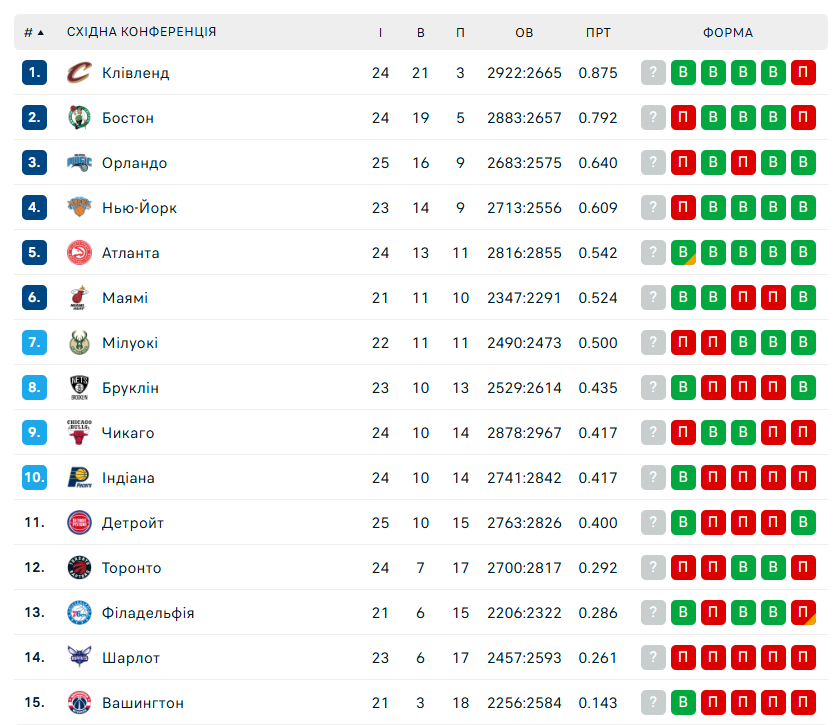The image size is (835, 725).
Task: Click the New York Knicks logo
Action: pos(79,208)
